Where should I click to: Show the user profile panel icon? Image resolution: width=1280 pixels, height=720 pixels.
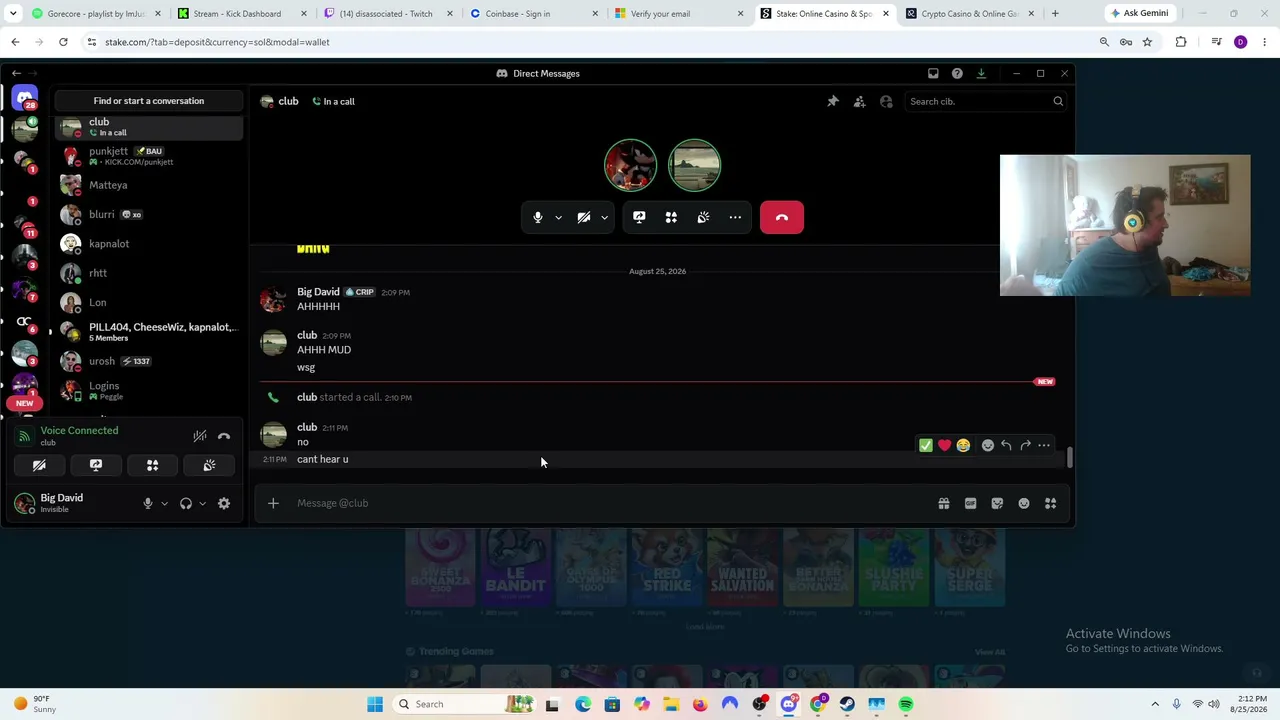(x=886, y=101)
